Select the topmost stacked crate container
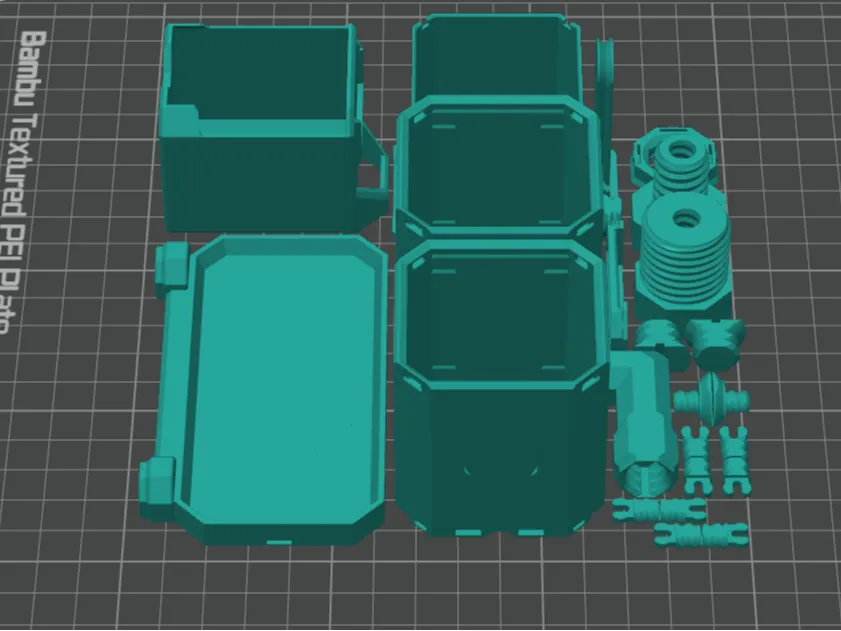This screenshot has width=841, height=631. [490, 50]
